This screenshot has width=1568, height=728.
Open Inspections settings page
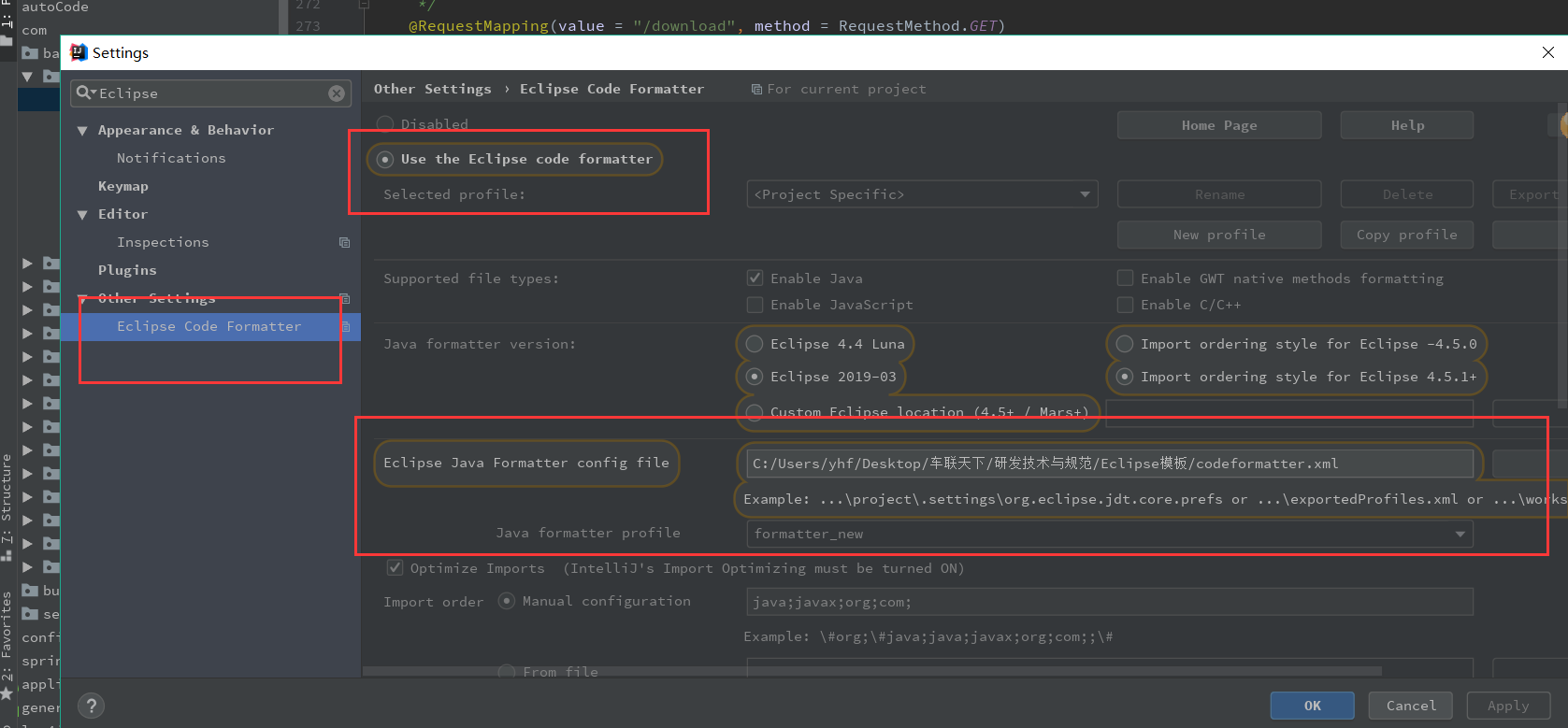pos(163,242)
